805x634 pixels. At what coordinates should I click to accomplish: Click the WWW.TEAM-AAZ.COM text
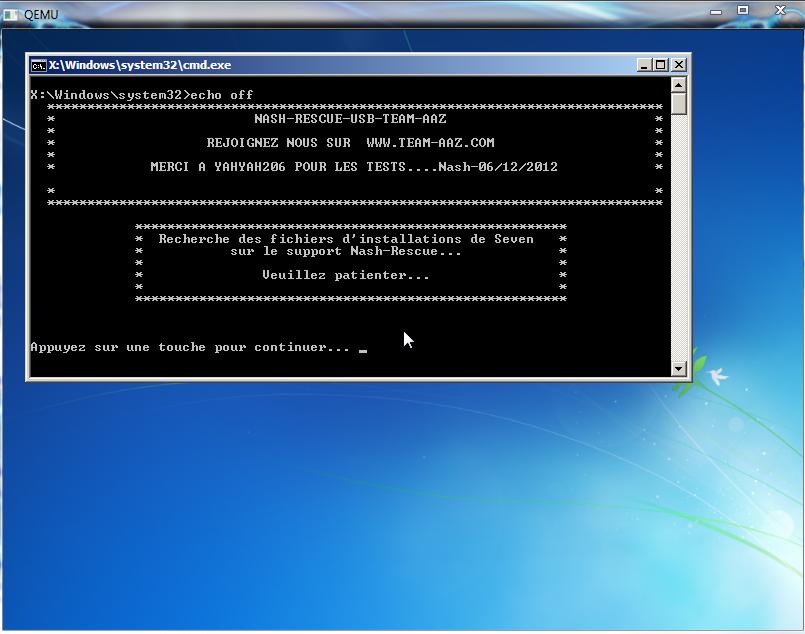430,143
